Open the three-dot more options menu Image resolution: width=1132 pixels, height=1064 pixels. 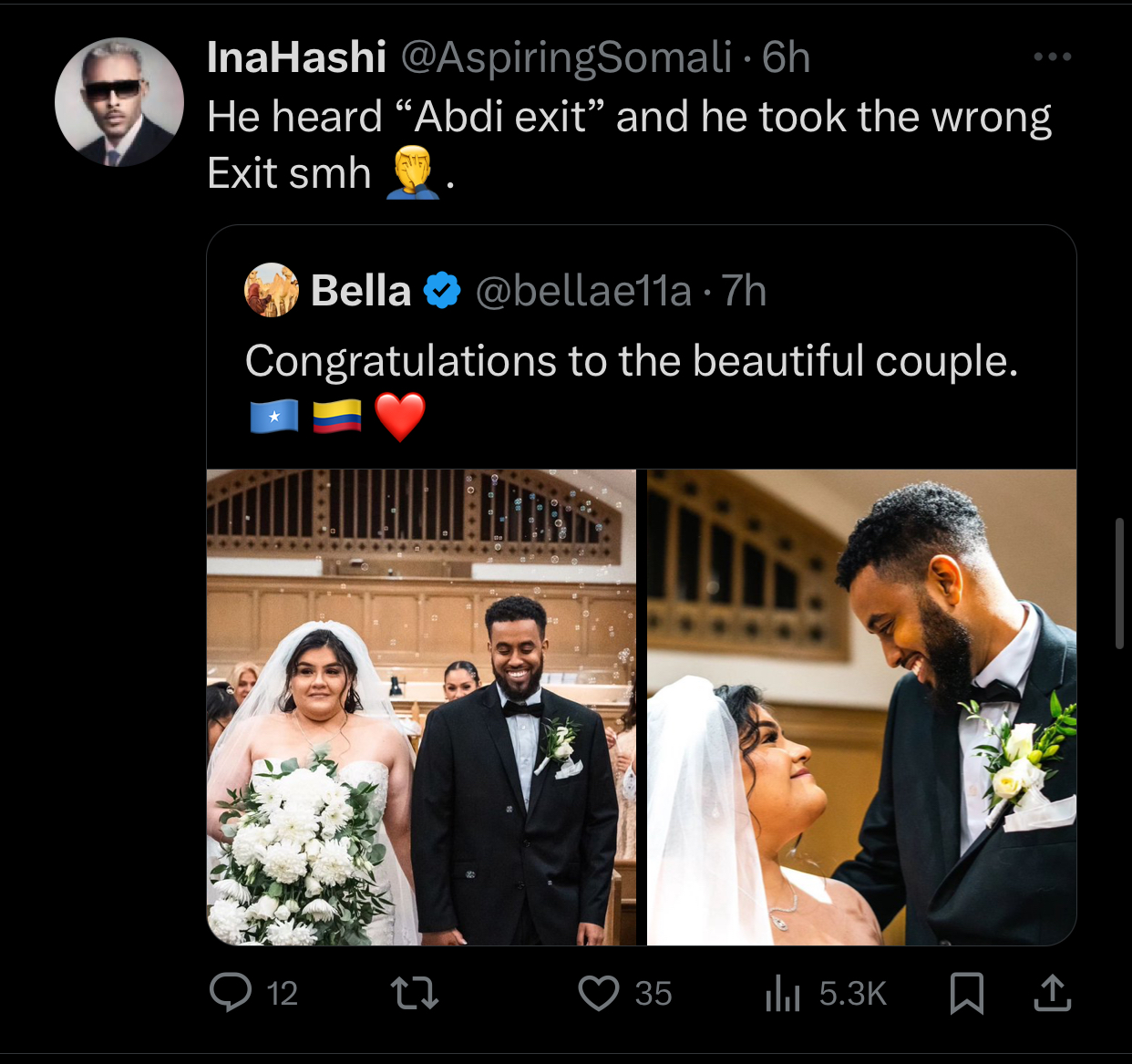1052,57
